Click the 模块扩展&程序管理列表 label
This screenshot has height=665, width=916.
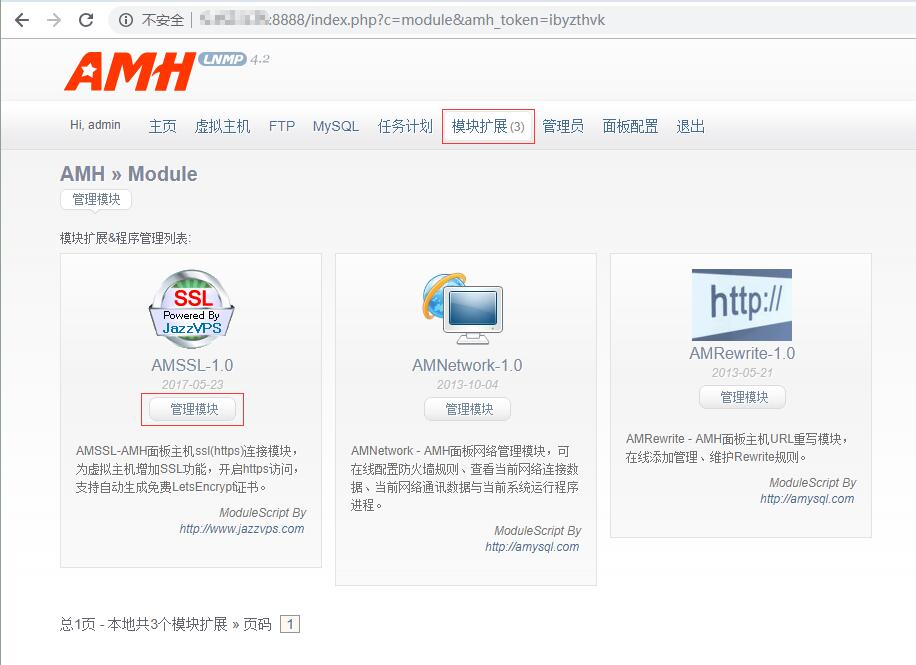point(126,238)
